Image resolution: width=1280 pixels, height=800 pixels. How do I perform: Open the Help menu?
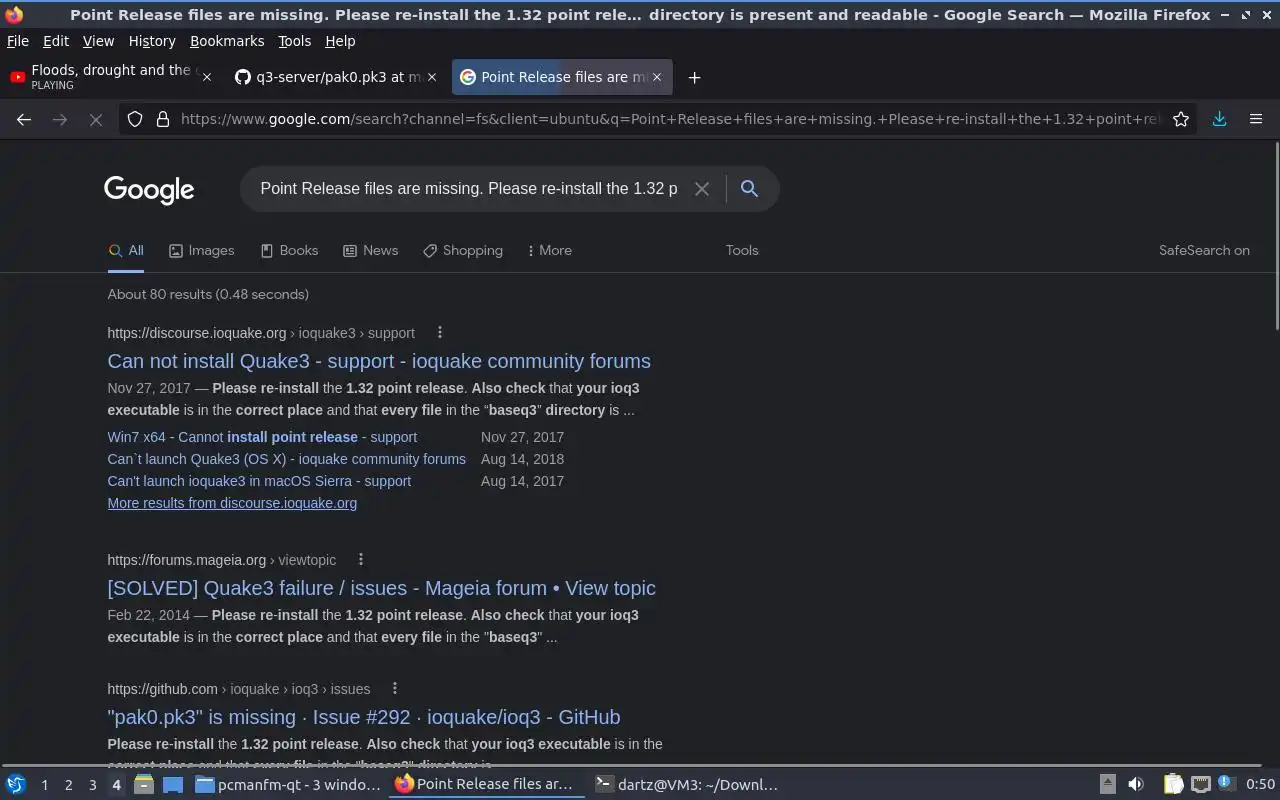pos(340,41)
